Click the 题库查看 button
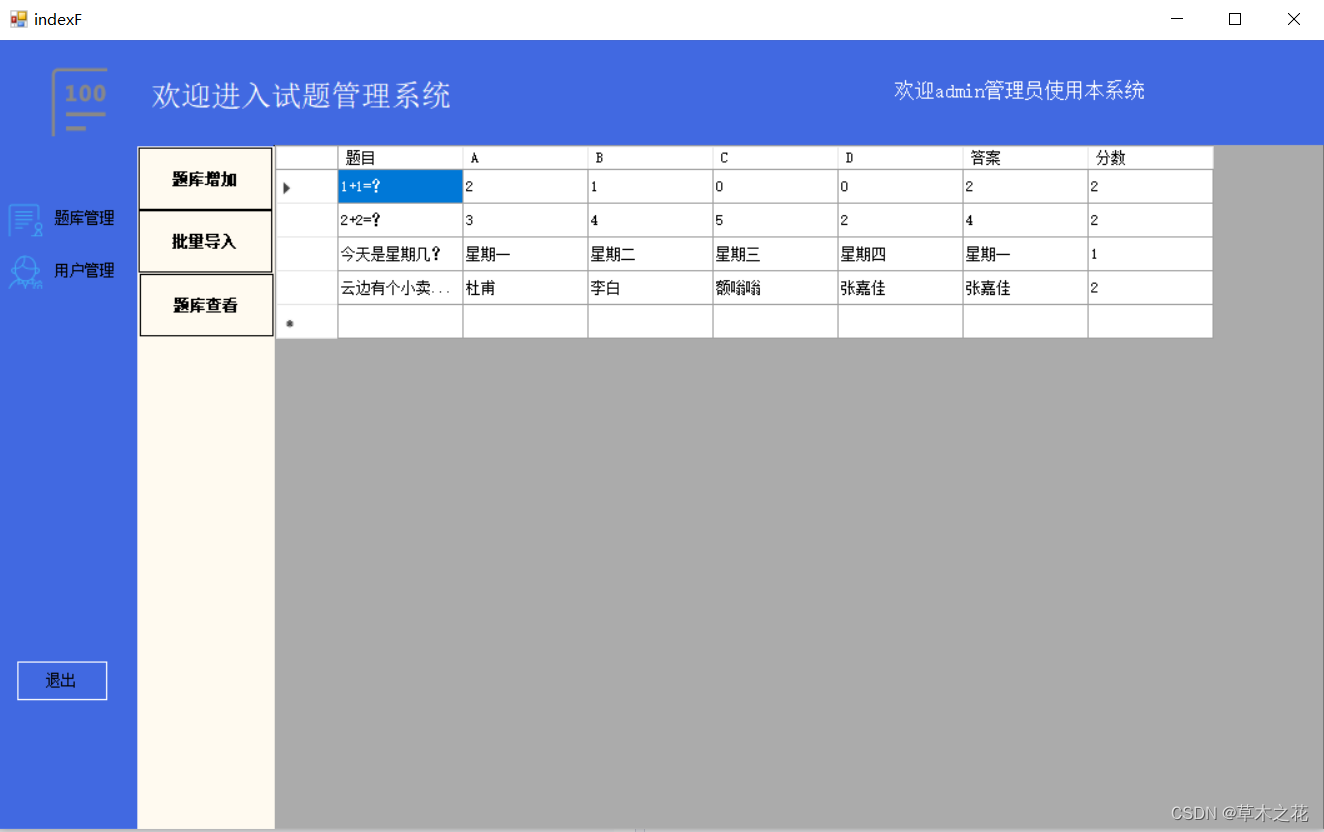Image resolution: width=1324 pixels, height=832 pixels. click(x=206, y=305)
